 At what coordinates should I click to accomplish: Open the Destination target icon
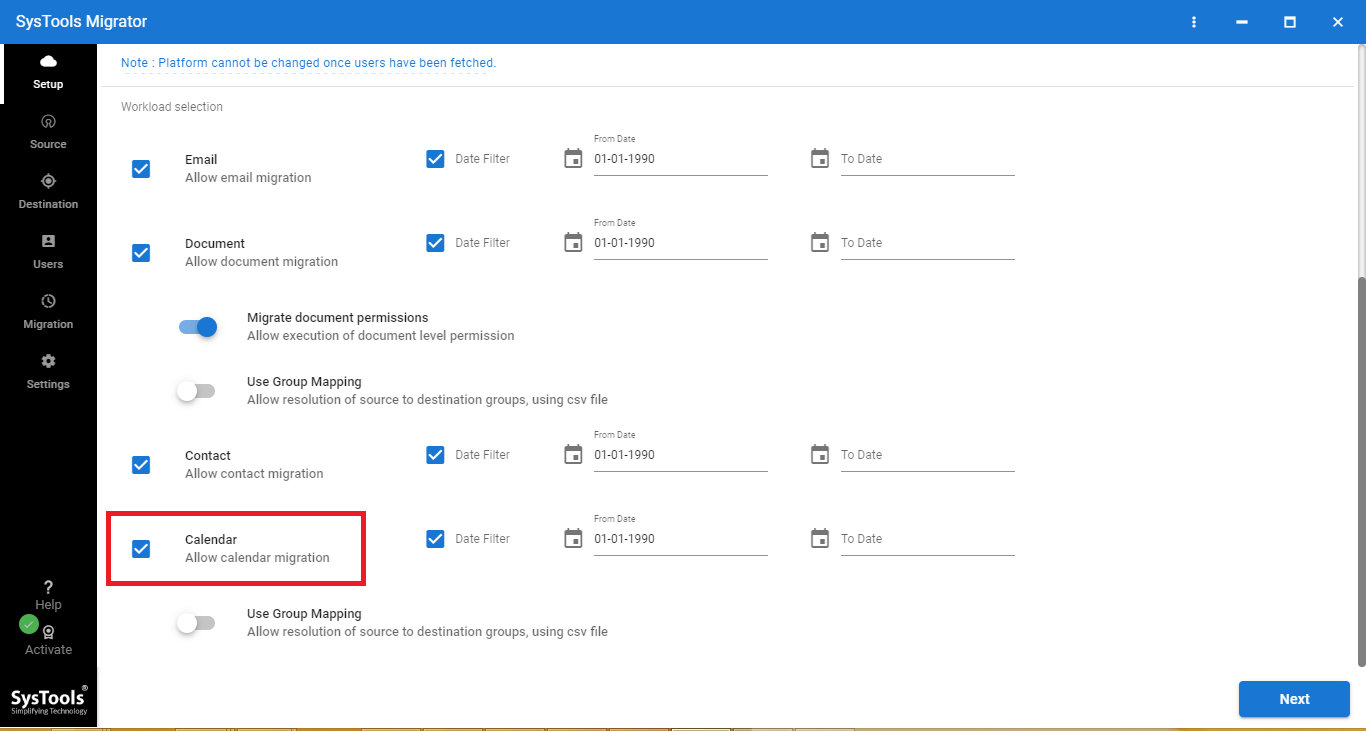[x=48, y=181]
